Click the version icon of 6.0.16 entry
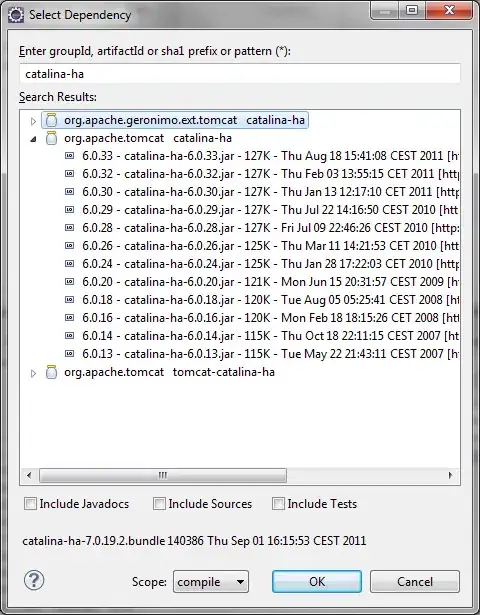Viewport: 480px width, 615px height. pos(69,318)
